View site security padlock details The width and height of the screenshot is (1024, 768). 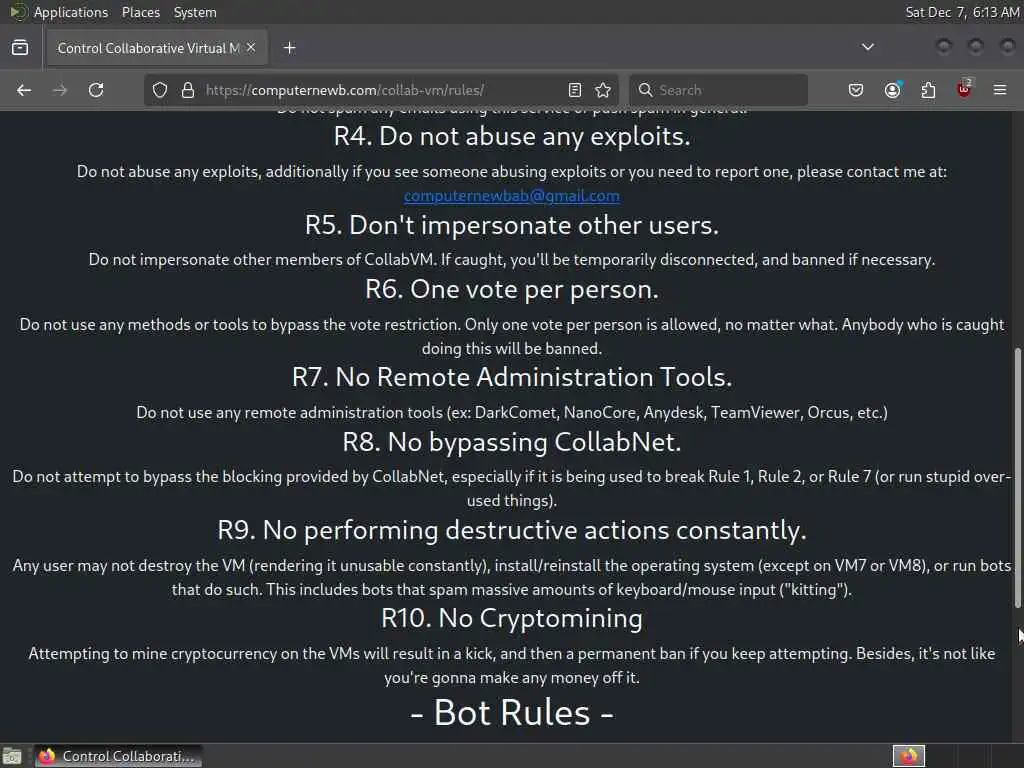click(188, 90)
